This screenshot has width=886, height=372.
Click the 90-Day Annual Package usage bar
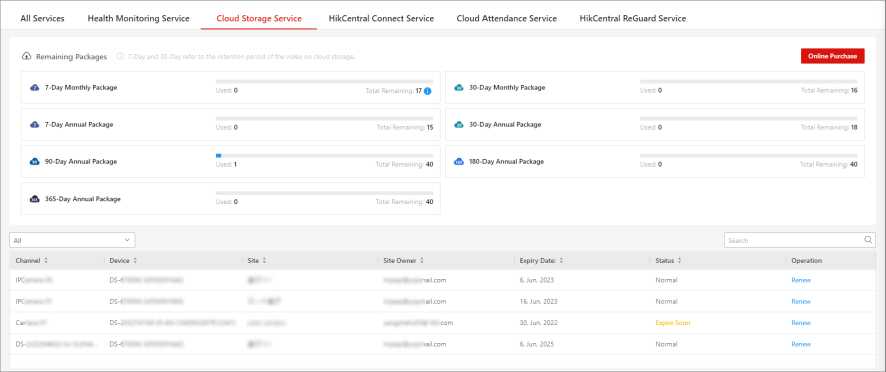[x=324, y=155]
